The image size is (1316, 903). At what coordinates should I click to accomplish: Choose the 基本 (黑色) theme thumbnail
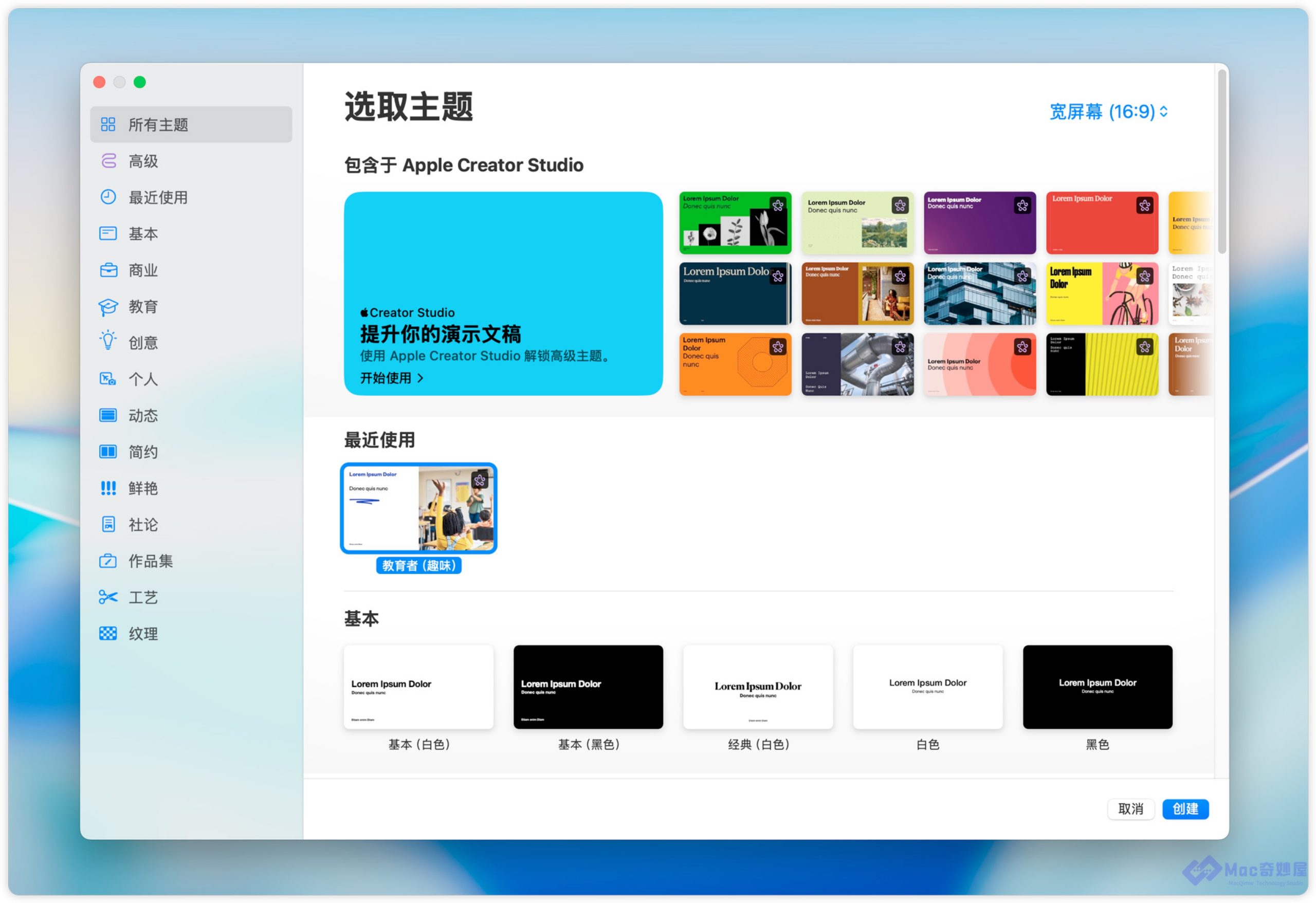(588, 687)
